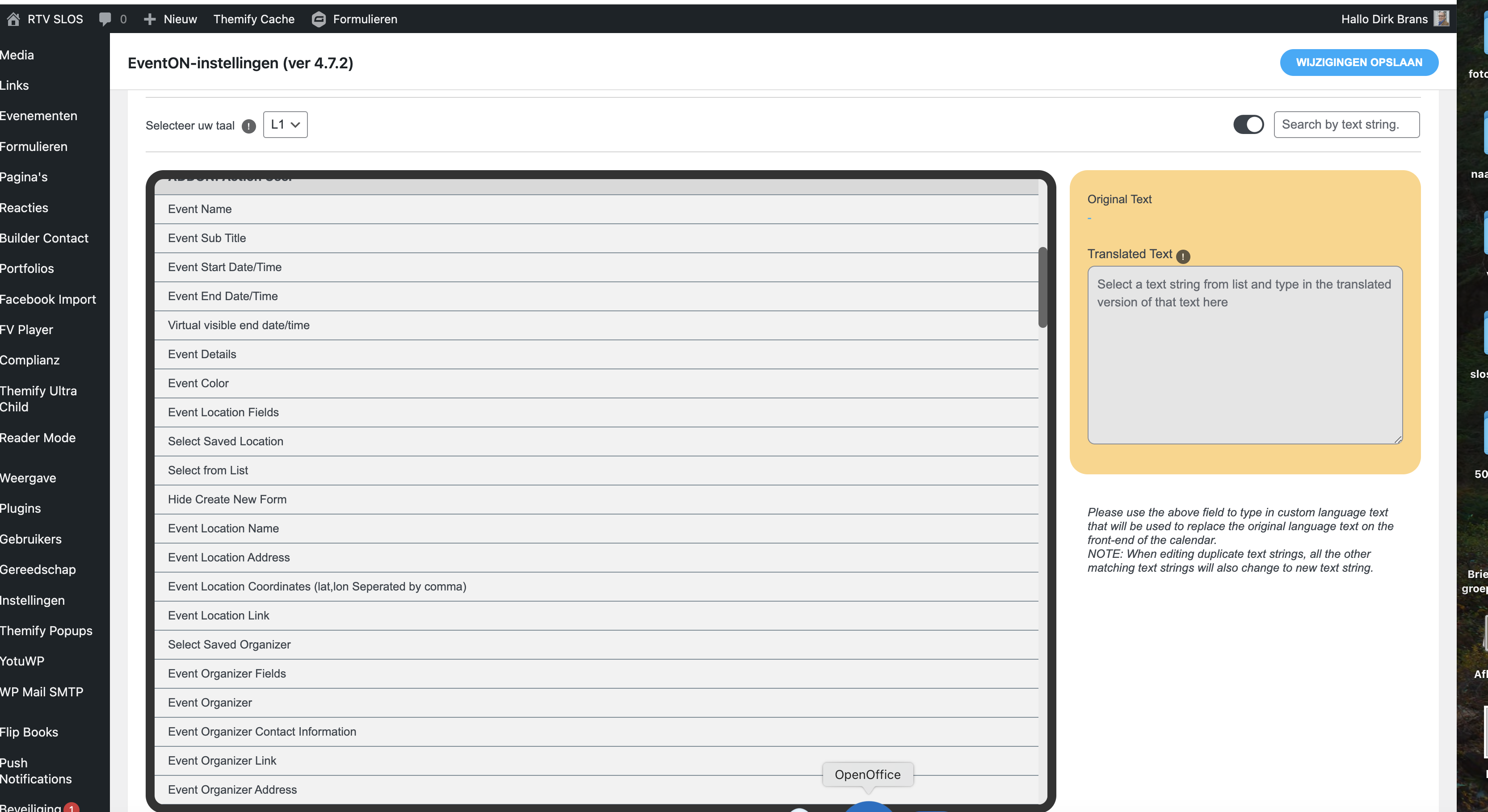Open FV Player in the sidebar

26,330
